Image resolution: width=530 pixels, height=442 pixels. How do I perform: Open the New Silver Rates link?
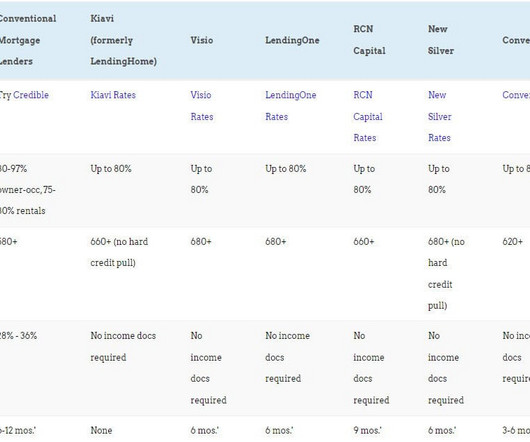click(439, 116)
